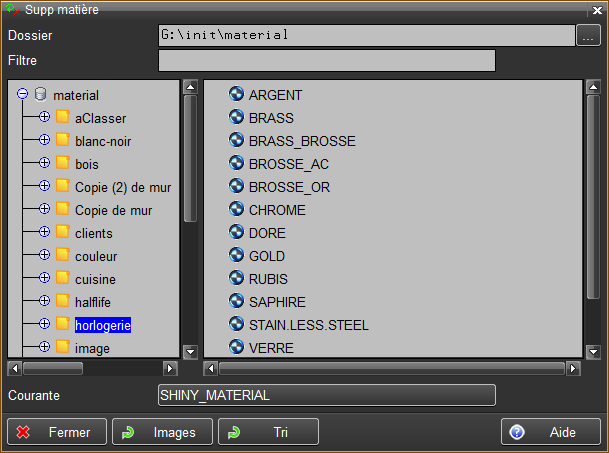Image resolution: width=609 pixels, height=453 pixels.
Task: Click the STAIN.LESS.STEEL material sphere icon
Action: click(236, 324)
